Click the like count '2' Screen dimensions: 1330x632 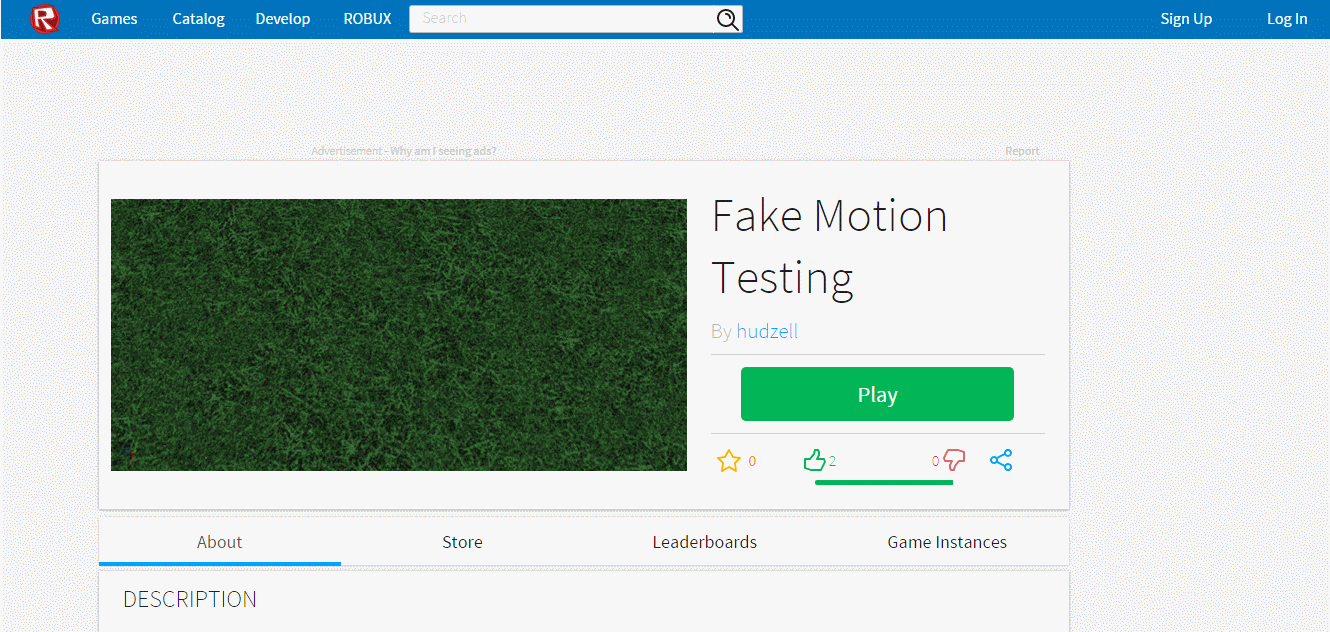(832, 461)
